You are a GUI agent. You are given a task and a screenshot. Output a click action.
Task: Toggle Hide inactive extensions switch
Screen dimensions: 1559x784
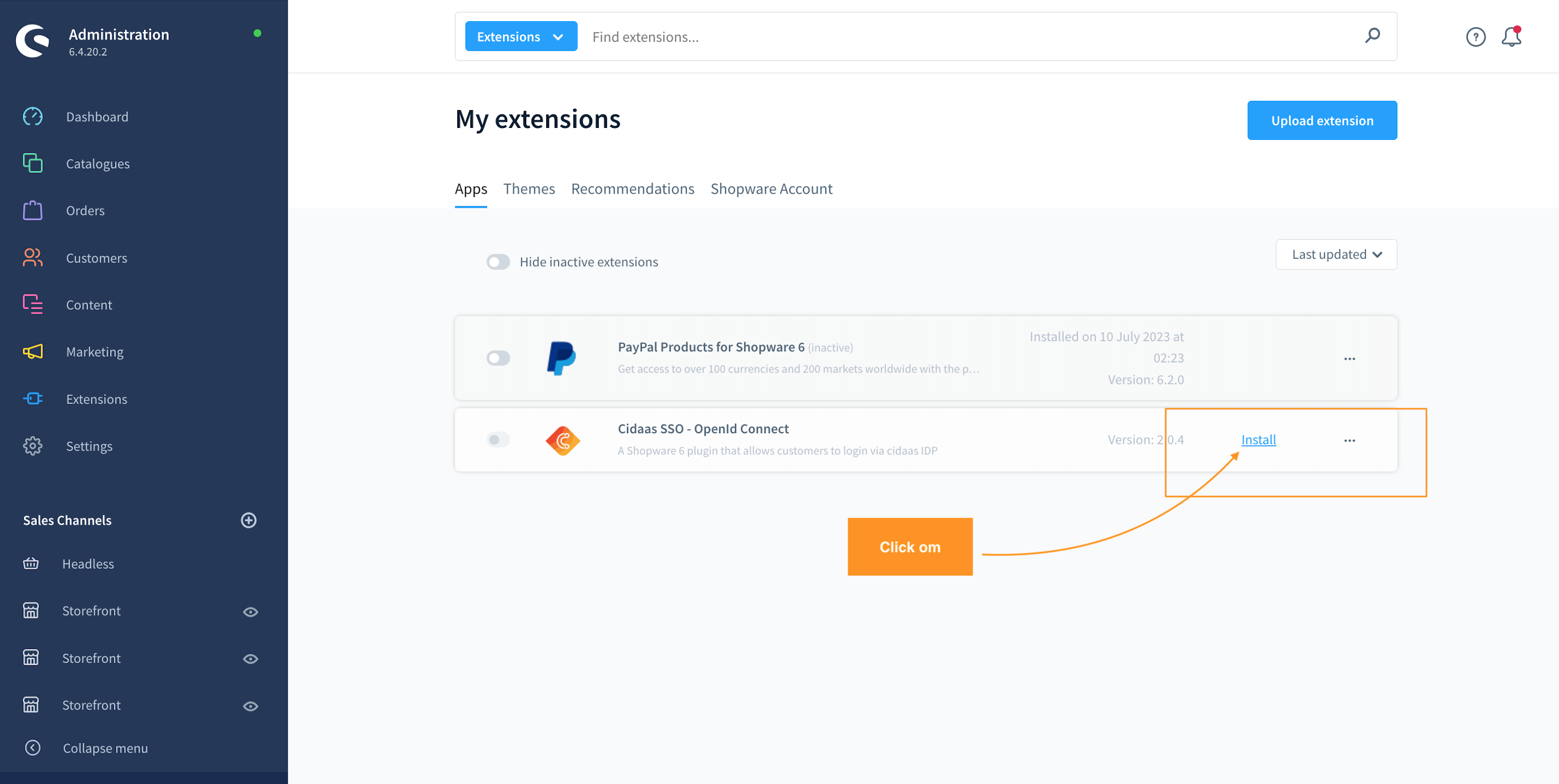click(x=498, y=262)
